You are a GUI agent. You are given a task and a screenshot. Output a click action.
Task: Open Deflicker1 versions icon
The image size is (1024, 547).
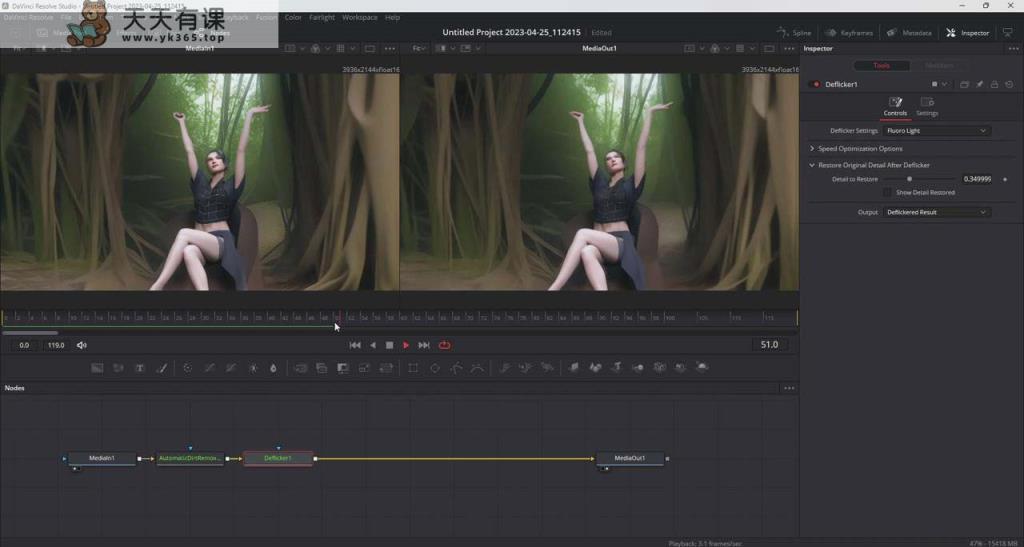tap(964, 84)
